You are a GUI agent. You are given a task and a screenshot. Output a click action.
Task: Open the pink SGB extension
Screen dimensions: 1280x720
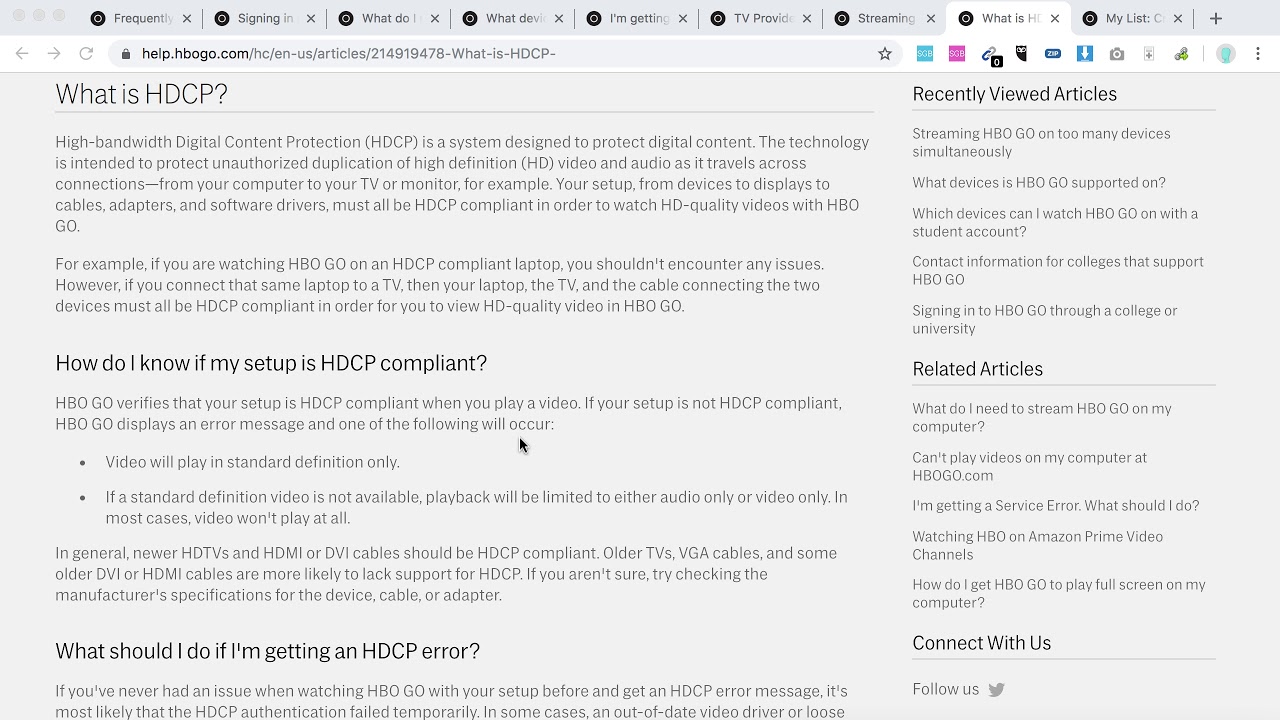coord(957,54)
